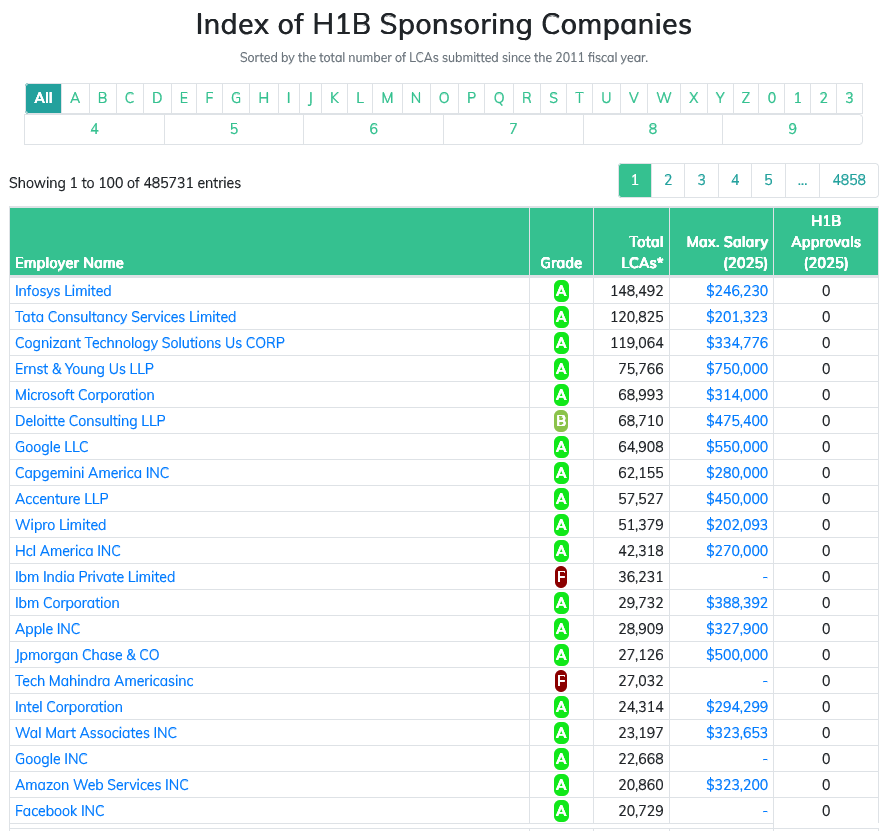Go to page 2 of results
The width and height of the screenshot is (885, 831).
pyautogui.click(x=668, y=180)
